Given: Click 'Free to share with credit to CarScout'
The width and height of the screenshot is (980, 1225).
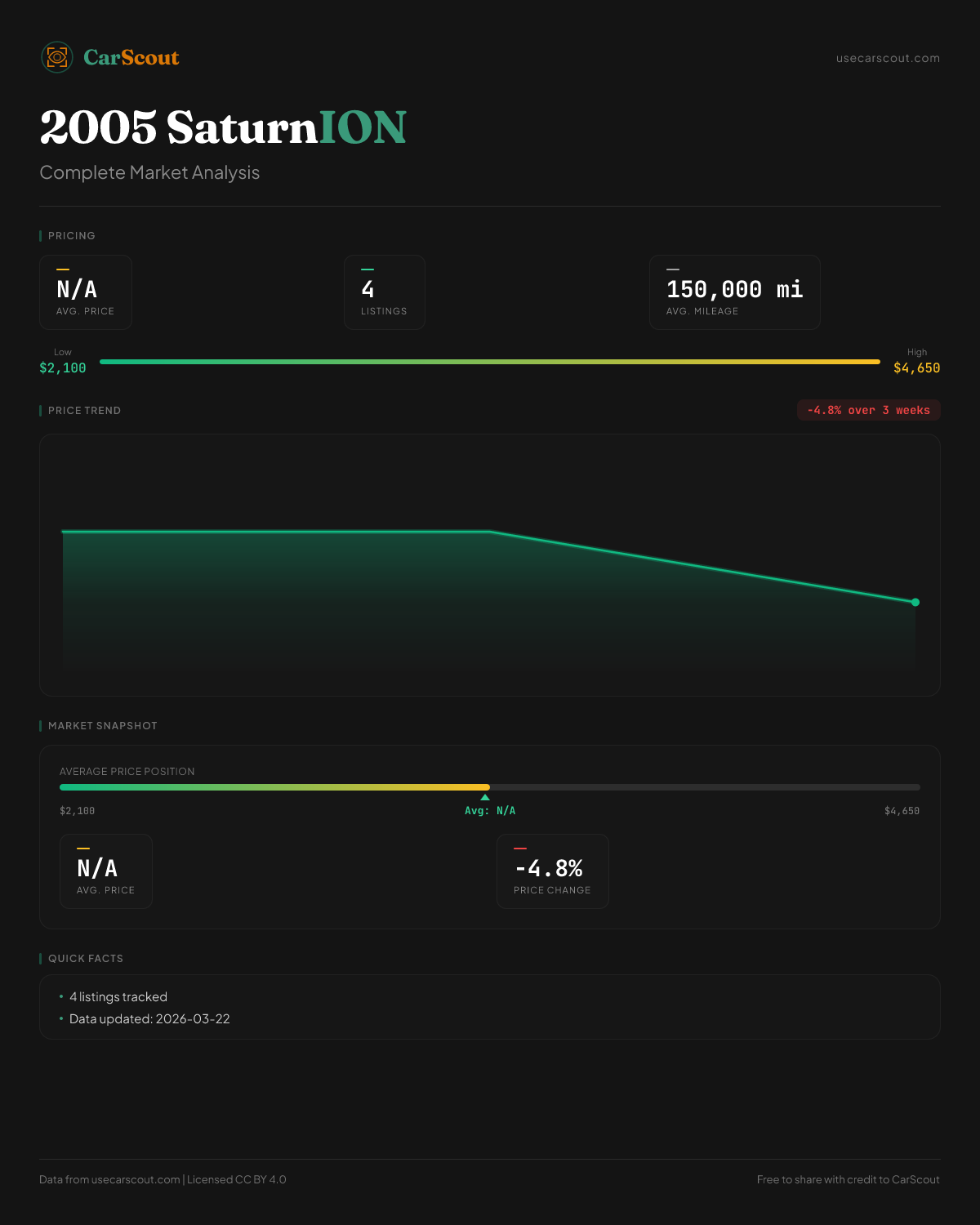Looking at the screenshot, I should (x=848, y=1179).
